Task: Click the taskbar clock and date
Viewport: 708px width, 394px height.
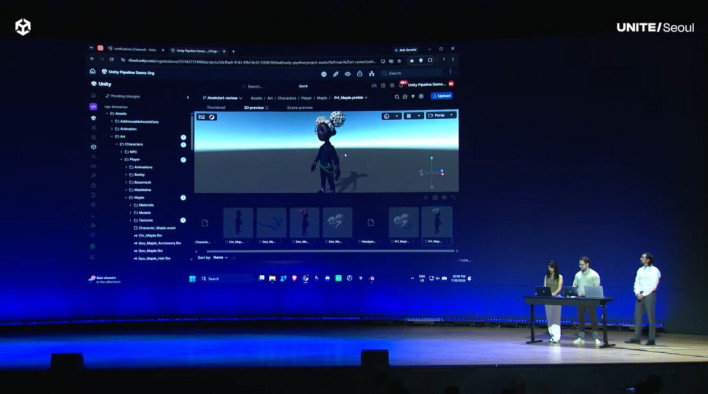Action: [459, 278]
